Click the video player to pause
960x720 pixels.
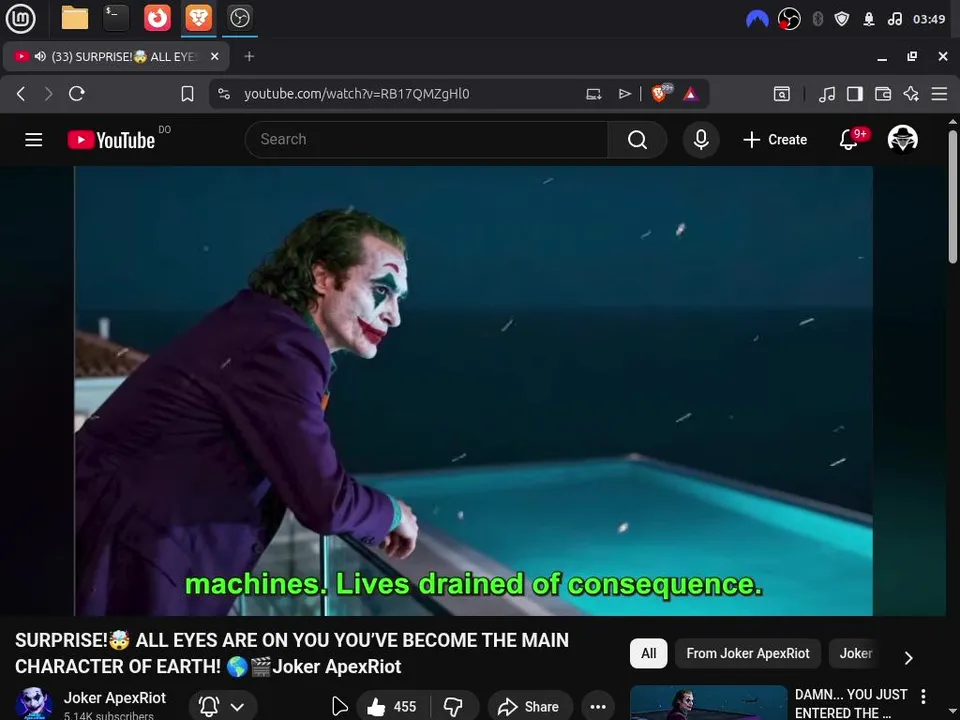(473, 391)
